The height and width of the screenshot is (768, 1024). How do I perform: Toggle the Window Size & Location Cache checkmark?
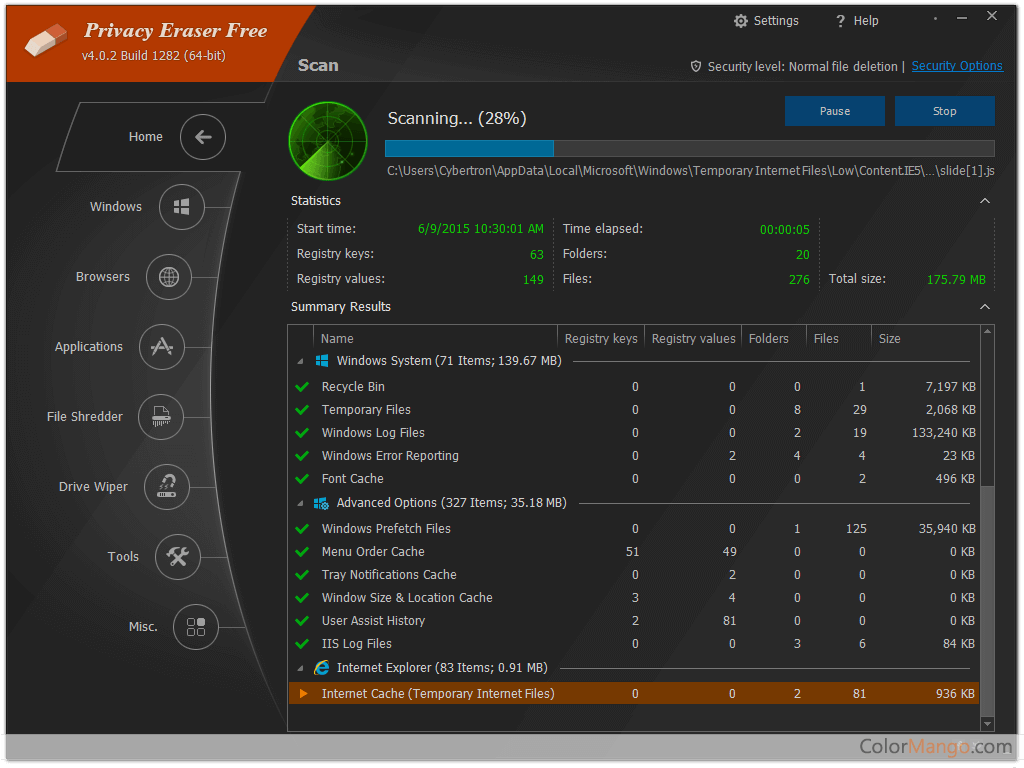point(302,598)
